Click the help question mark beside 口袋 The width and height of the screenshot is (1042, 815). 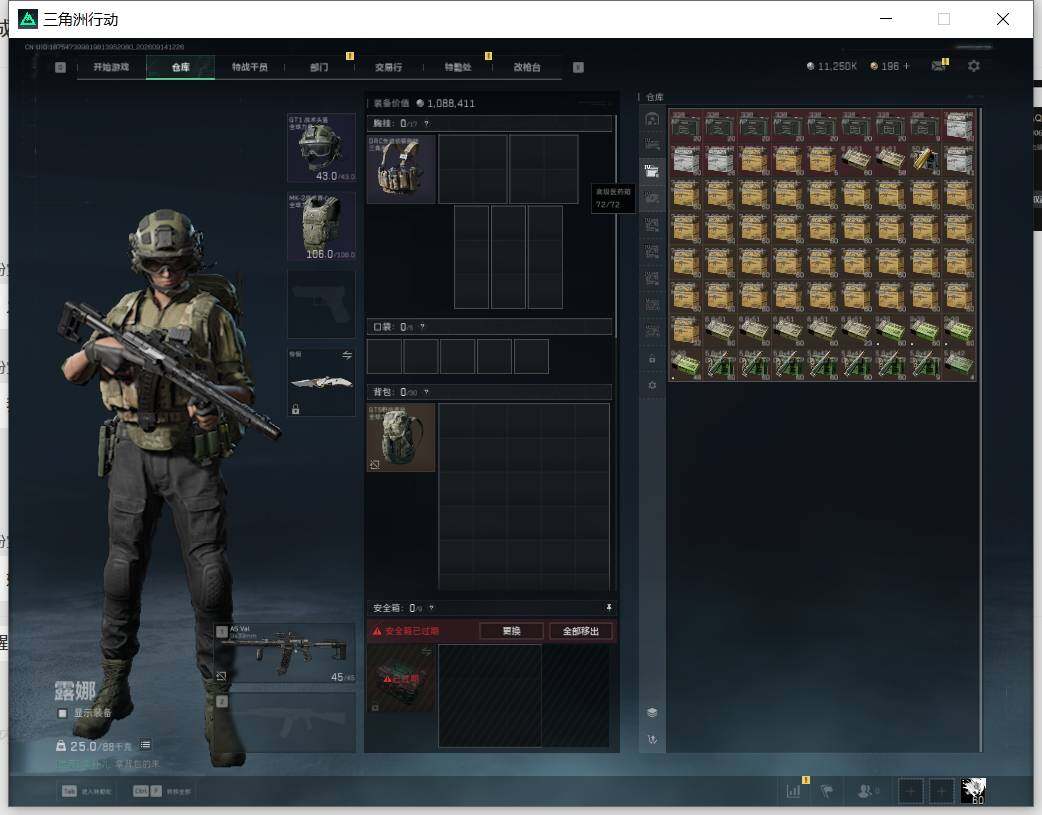click(x=422, y=326)
